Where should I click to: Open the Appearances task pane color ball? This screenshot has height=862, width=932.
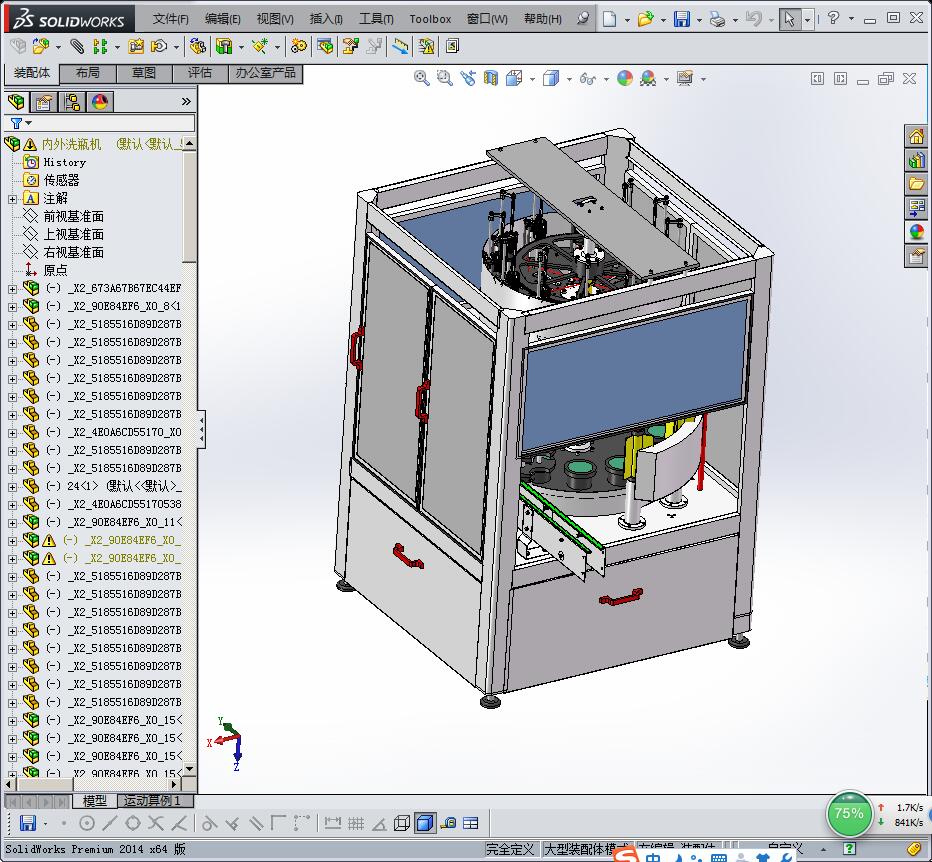point(917,232)
